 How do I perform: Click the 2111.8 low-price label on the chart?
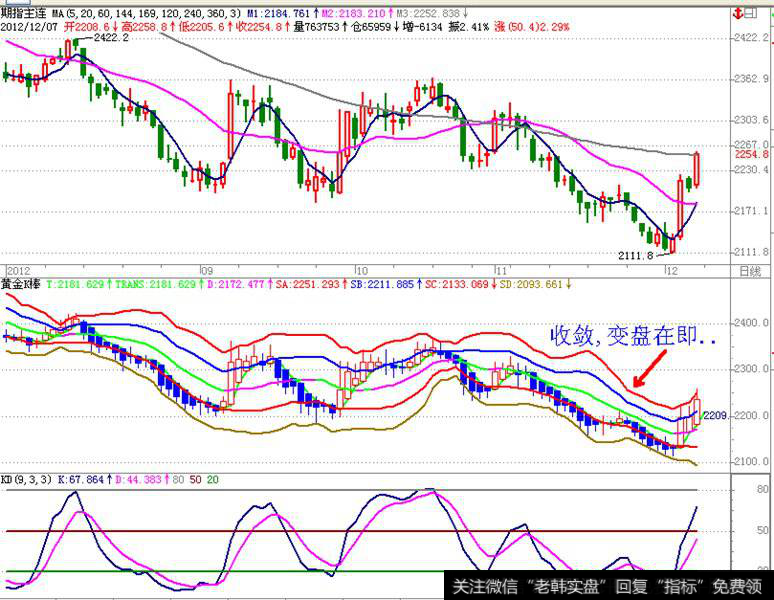635,255
